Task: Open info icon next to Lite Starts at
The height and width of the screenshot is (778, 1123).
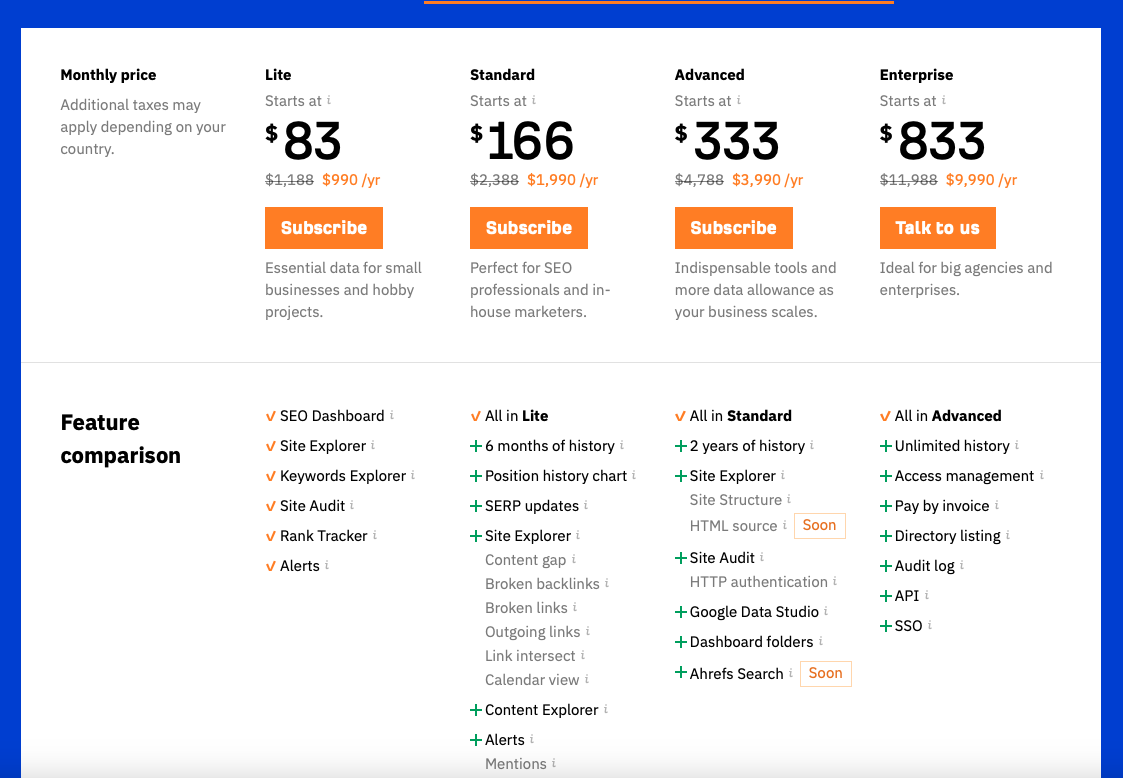Action: point(329,100)
